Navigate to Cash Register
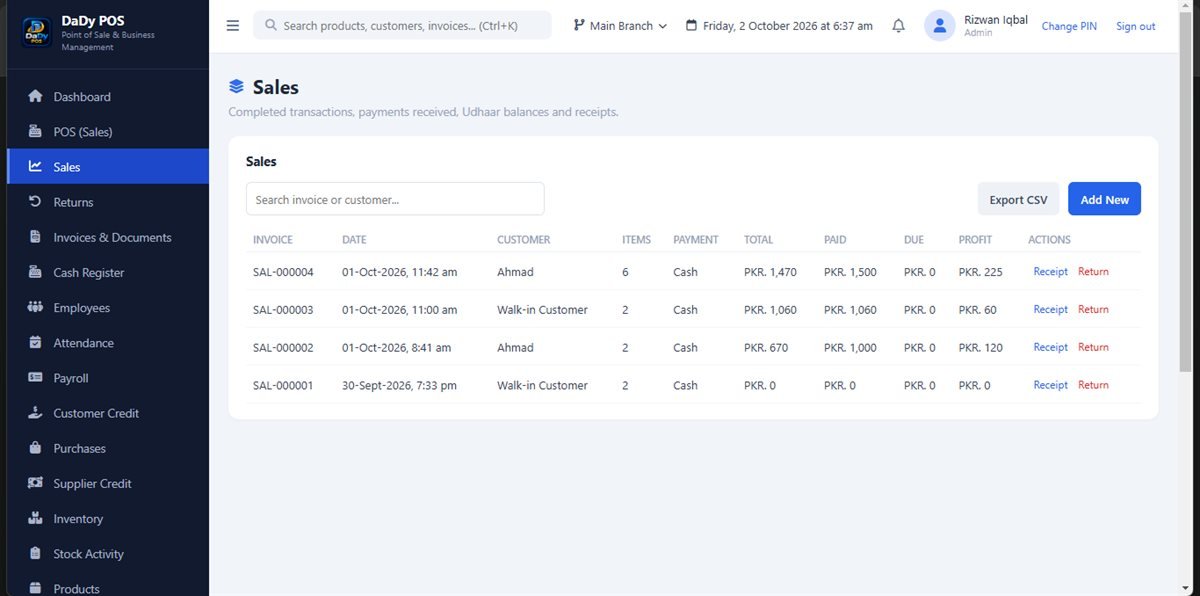 108,272
